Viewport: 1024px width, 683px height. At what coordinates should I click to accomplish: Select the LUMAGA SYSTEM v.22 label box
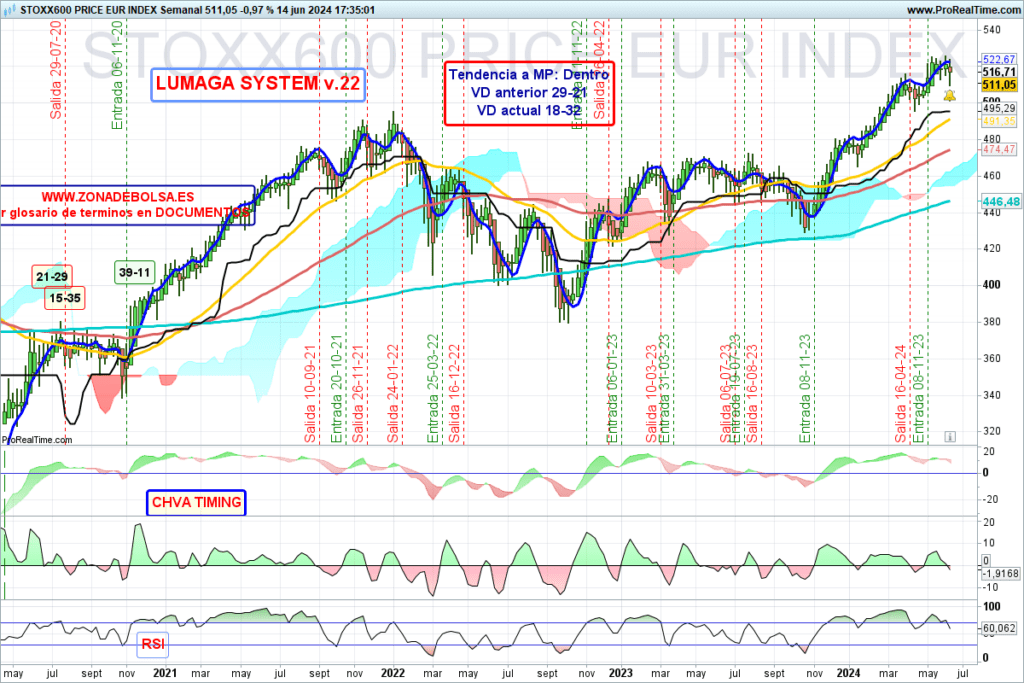pyautogui.click(x=258, y=84)
